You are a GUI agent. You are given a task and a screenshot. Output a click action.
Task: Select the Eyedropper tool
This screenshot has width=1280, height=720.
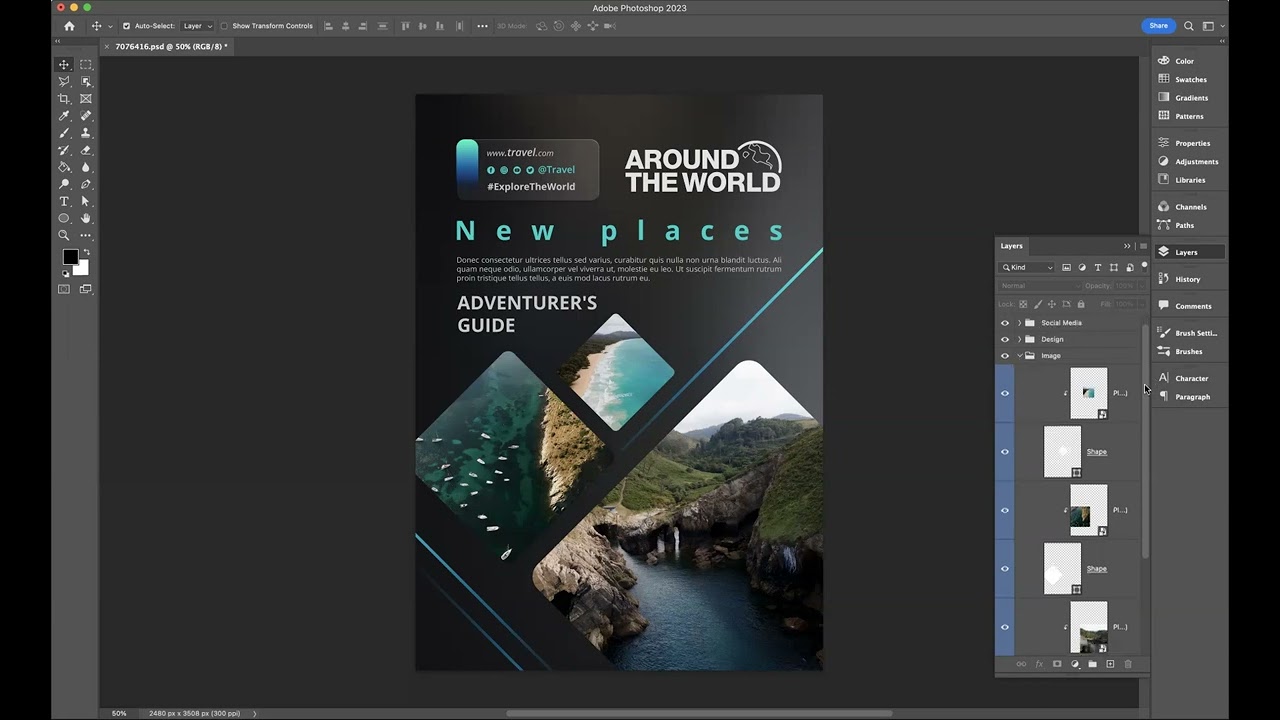64,116
